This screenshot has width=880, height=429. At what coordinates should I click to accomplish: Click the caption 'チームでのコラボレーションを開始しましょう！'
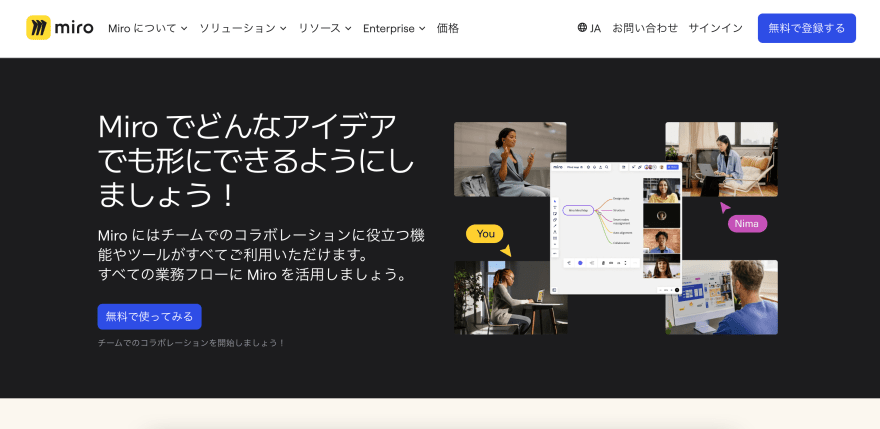(x=191, y=343)
